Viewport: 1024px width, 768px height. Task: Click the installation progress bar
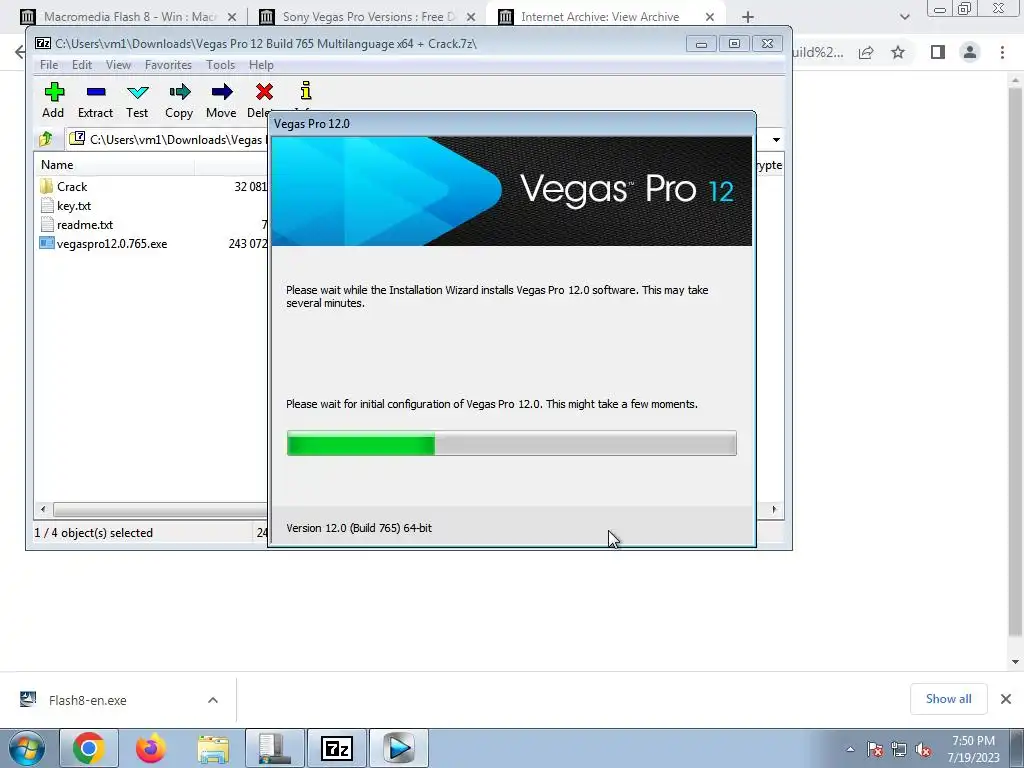tap(511, 443)
